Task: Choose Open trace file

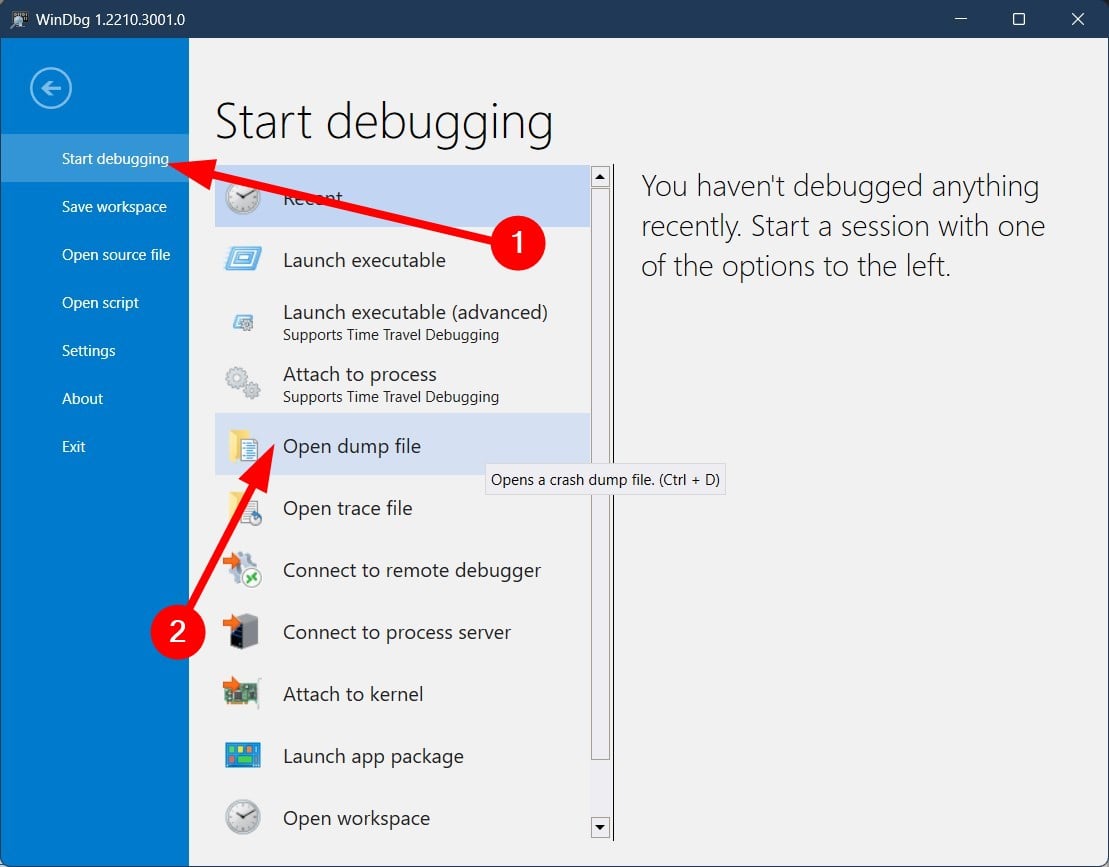Action: tap(402, 508)
